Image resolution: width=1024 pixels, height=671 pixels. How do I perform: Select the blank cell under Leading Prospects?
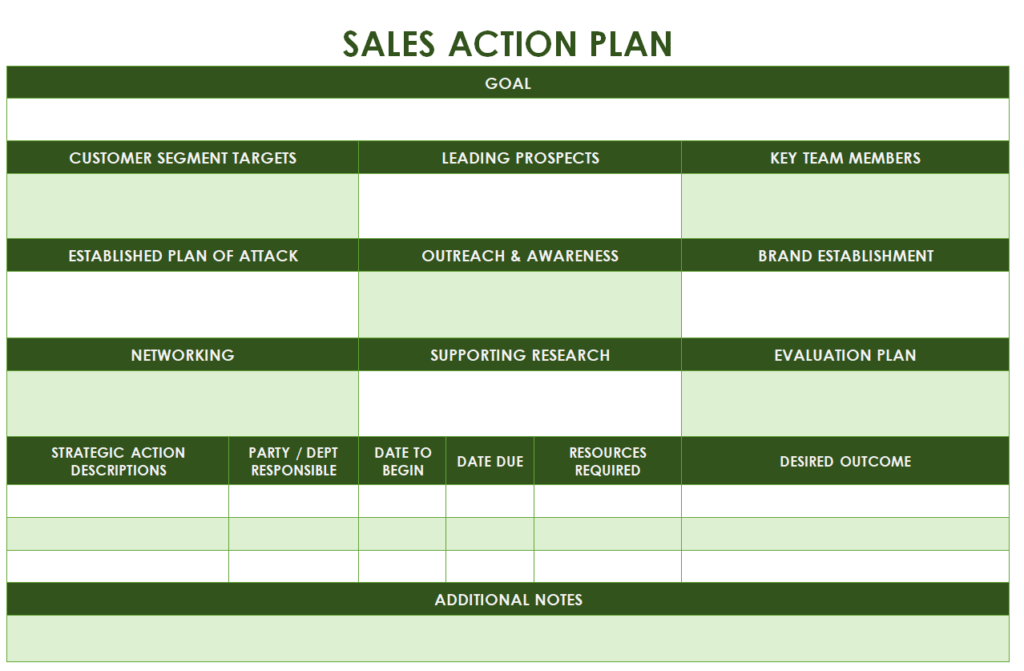pyautogui.click(x=520, y=206)
